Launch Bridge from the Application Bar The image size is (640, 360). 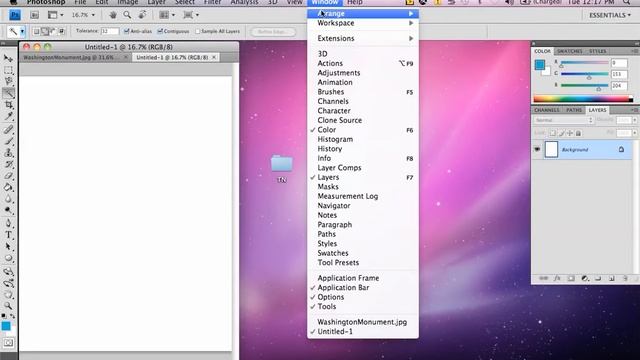pyautogui.click(x=34, y=15)
